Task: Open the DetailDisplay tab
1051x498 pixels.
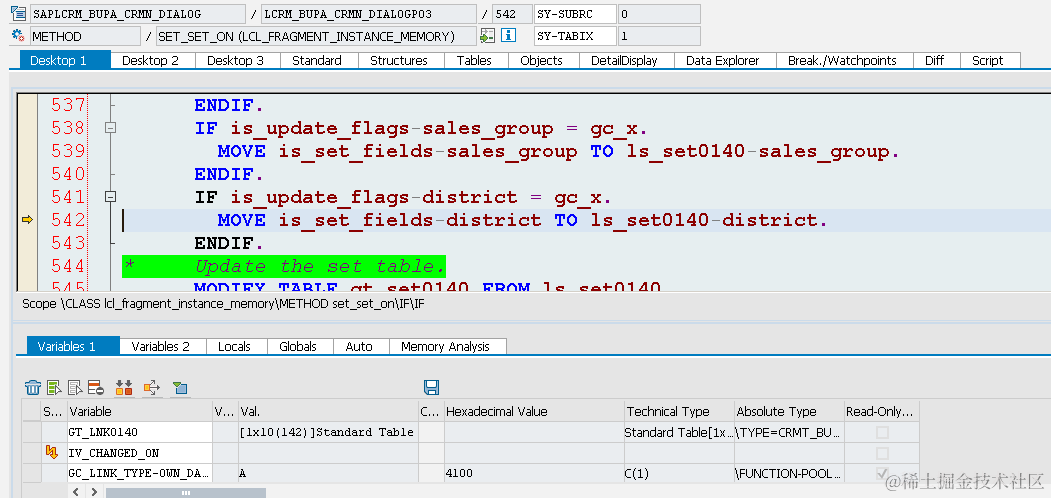Action: click(626, 60)
